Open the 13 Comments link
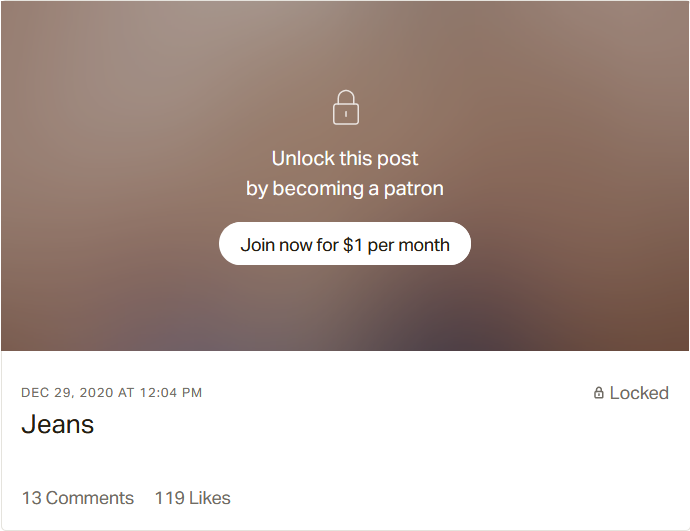 click(78, 498)
